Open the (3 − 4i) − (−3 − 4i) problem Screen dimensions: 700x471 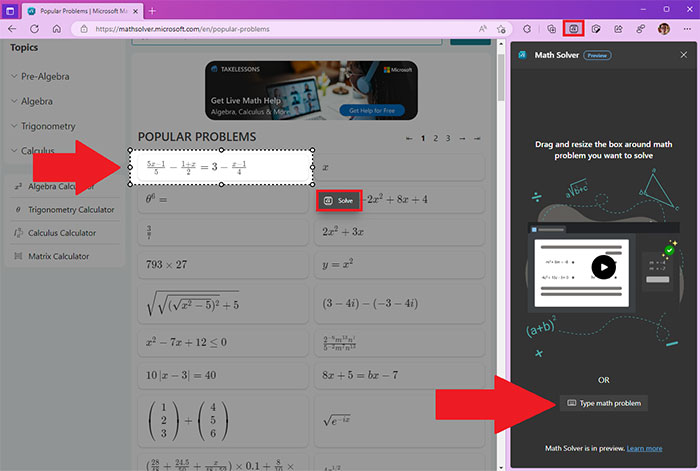click(x=399, y=304)
